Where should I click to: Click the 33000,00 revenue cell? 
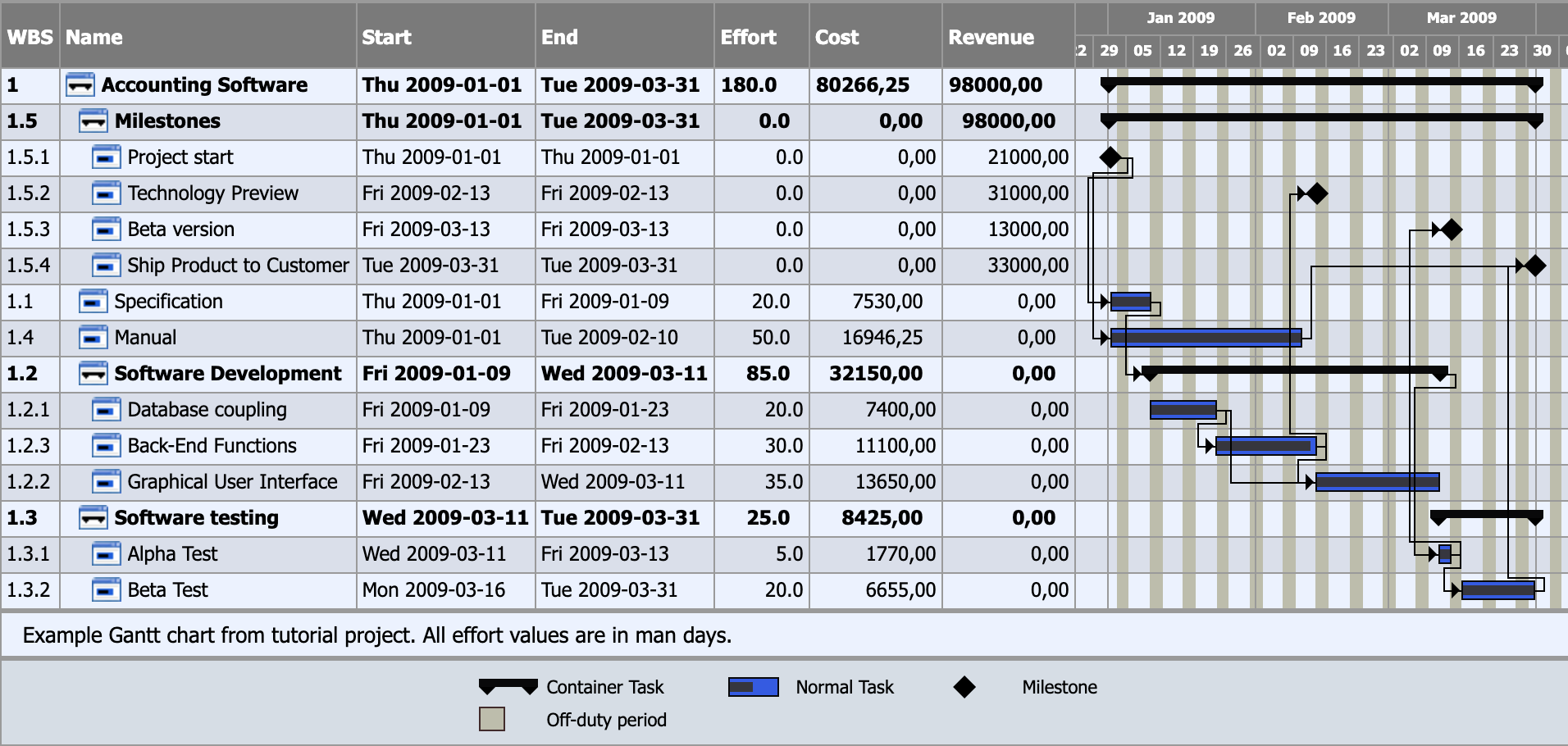tap(1009, 265)
